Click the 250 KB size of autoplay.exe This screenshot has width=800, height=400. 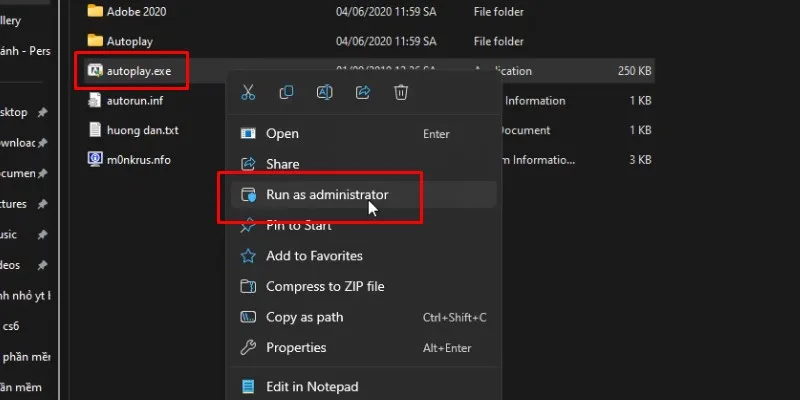(x=634, y=71)
